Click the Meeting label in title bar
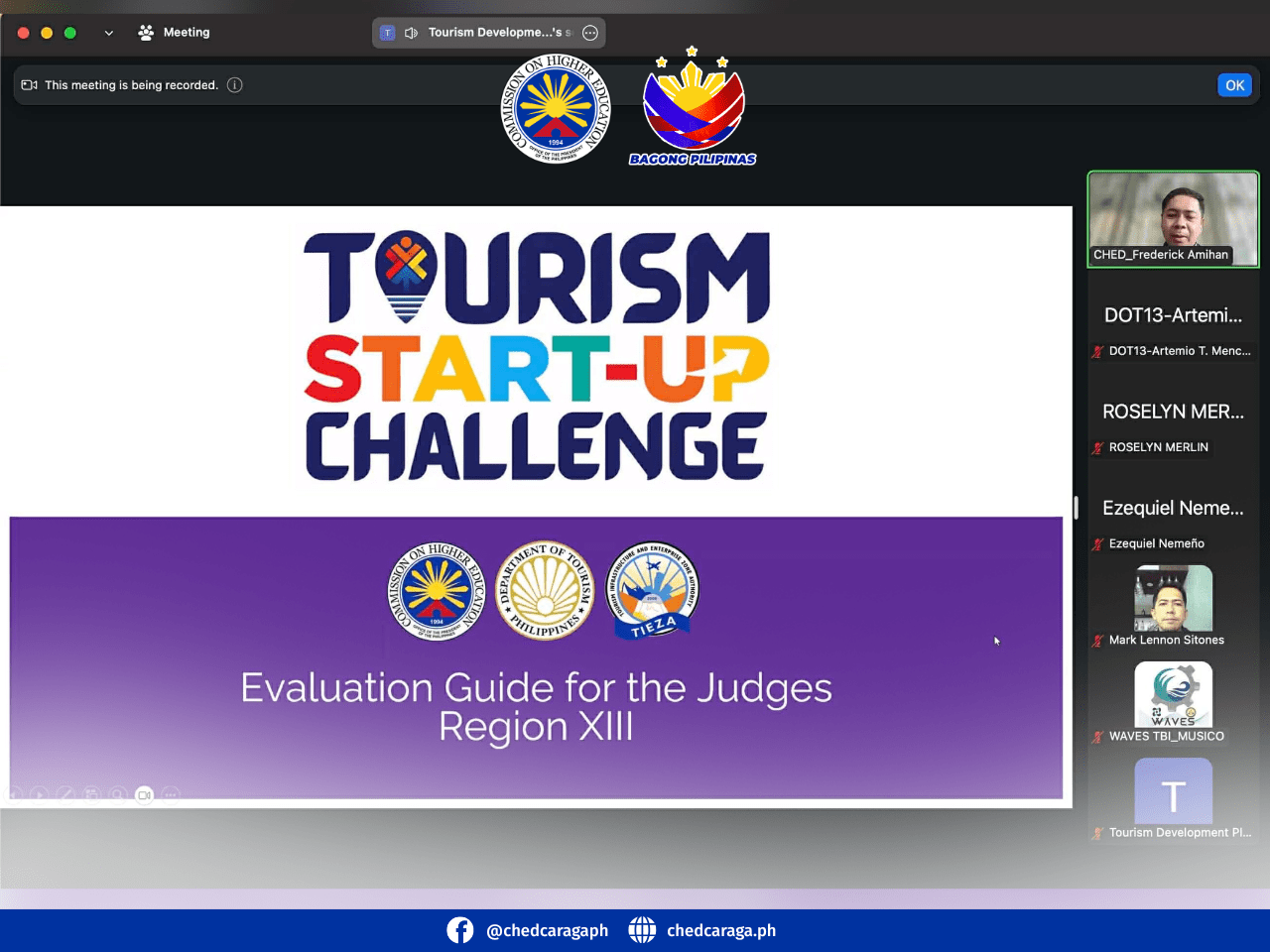This screenshot has height=952, width=1270. [187, 33]
